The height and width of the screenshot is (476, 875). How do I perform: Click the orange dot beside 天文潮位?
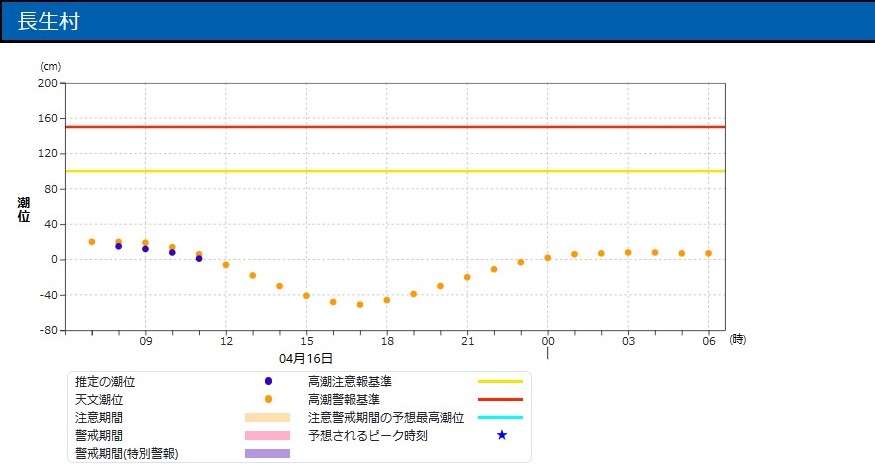[x=268, y=399]
